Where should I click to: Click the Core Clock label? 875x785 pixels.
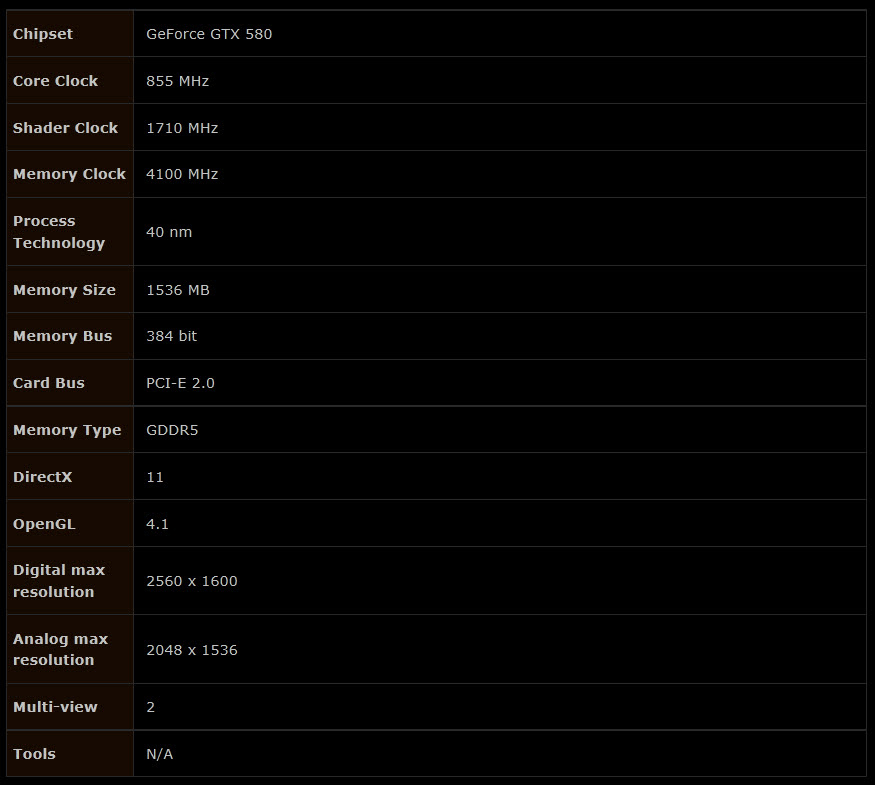[x=55, y=81]
